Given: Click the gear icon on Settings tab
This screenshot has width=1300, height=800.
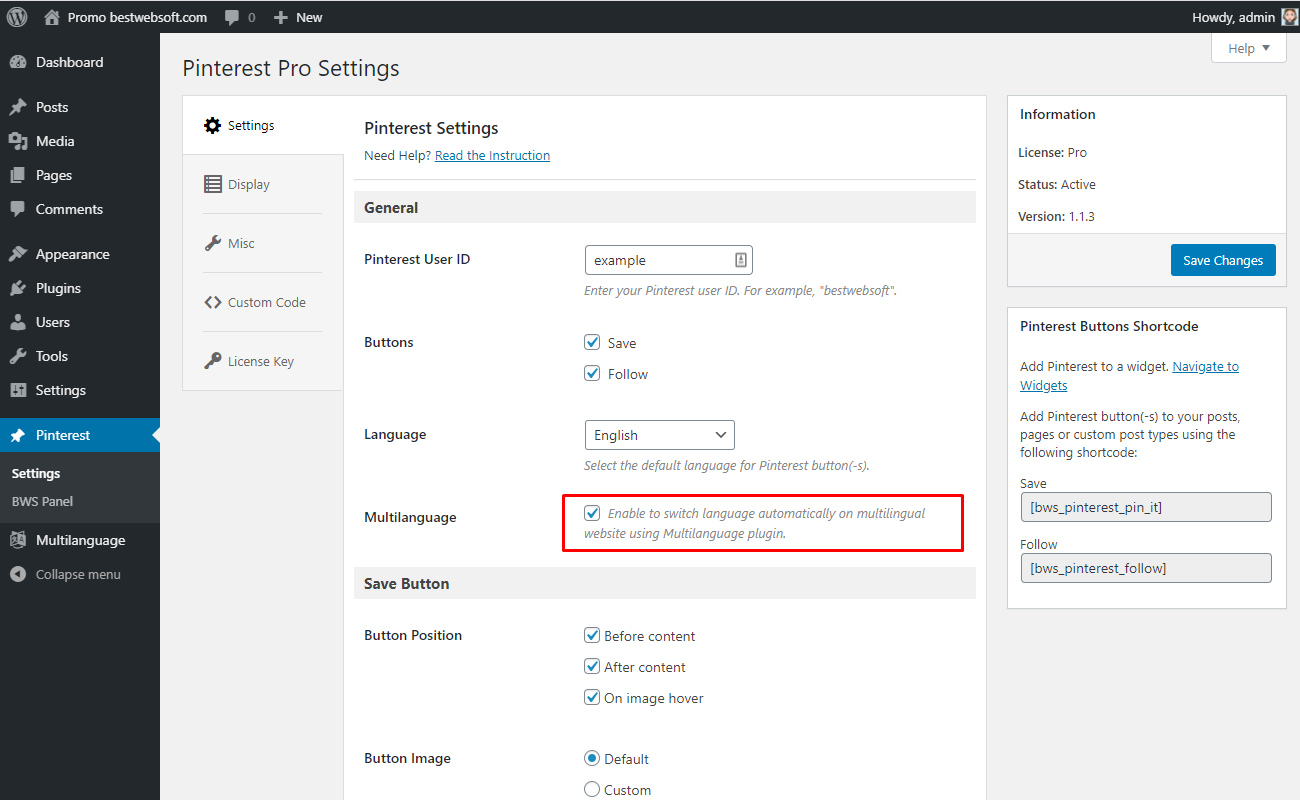Looking at the screenshot, I should coord(212,125).
